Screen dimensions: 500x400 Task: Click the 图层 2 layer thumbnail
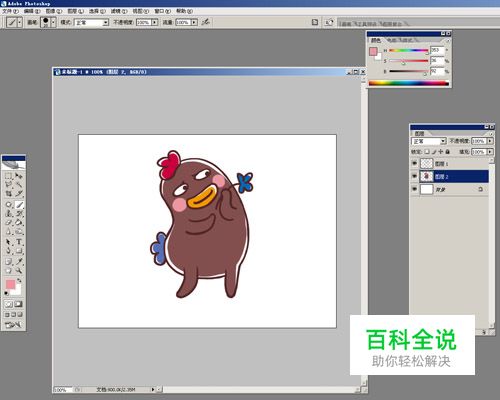coord(427,176)
